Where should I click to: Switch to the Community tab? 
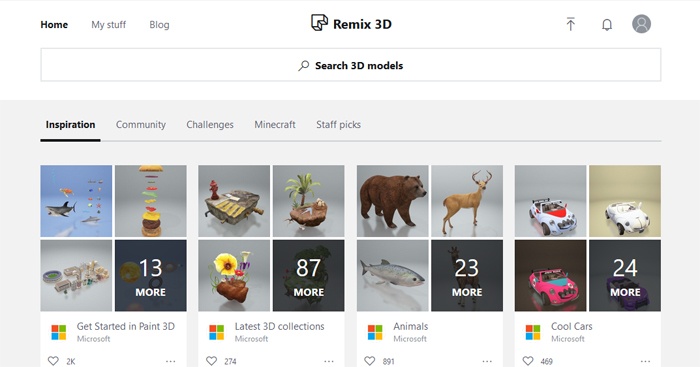pyautogui.click(x=141, y=125)
